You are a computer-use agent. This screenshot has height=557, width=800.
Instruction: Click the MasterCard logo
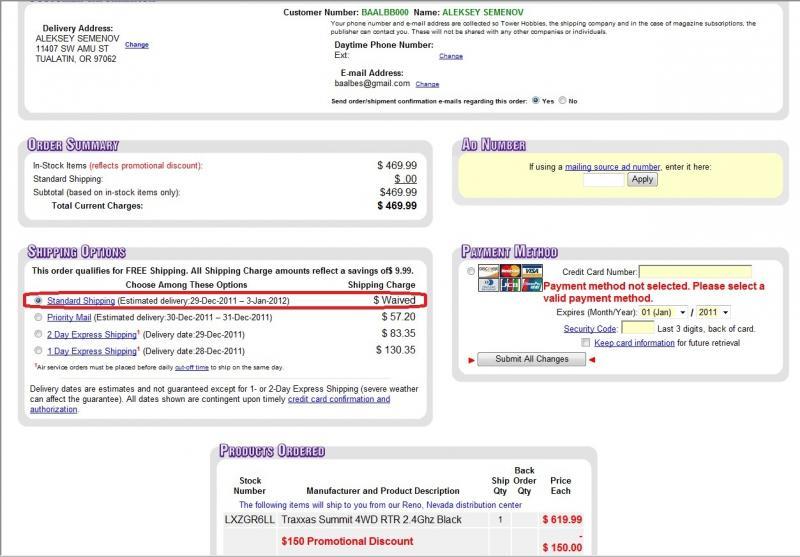(510, 271)
